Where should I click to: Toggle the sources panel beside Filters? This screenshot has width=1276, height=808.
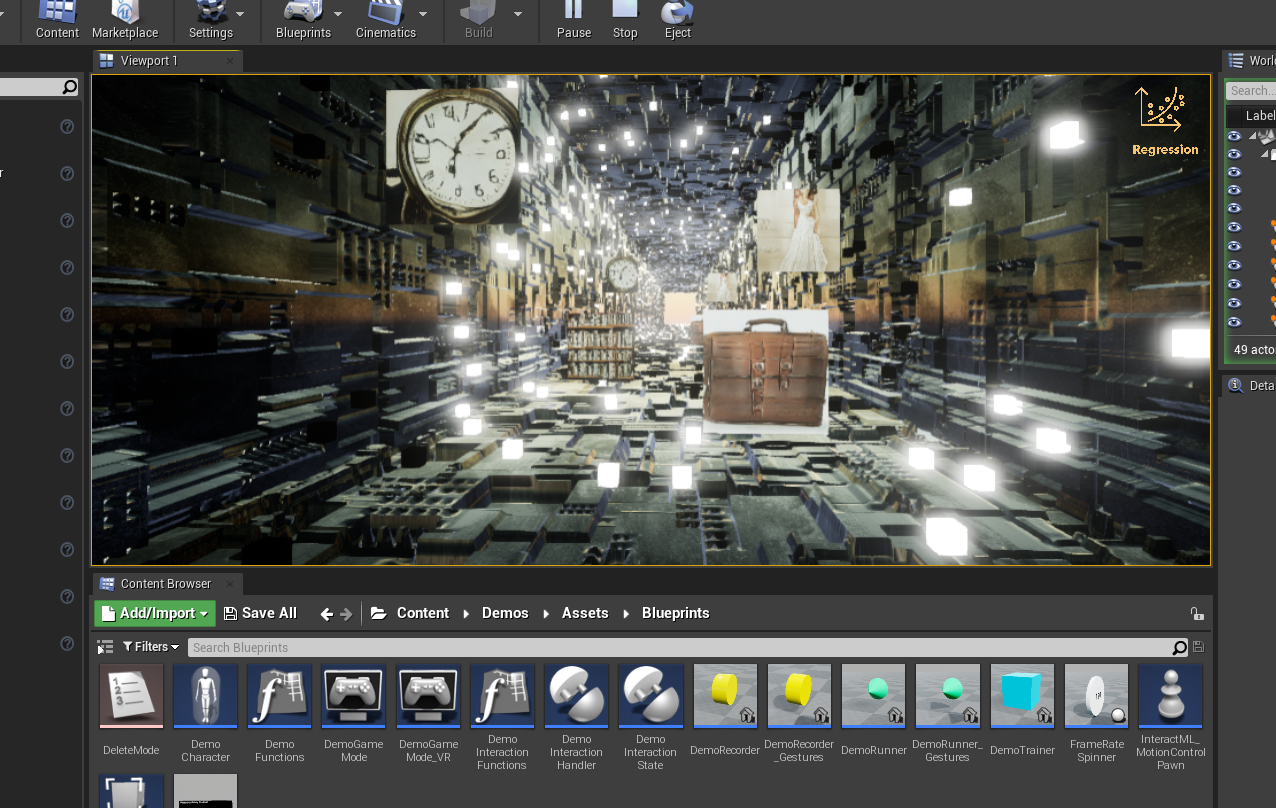pyautogui.click(x=105, y=648)
